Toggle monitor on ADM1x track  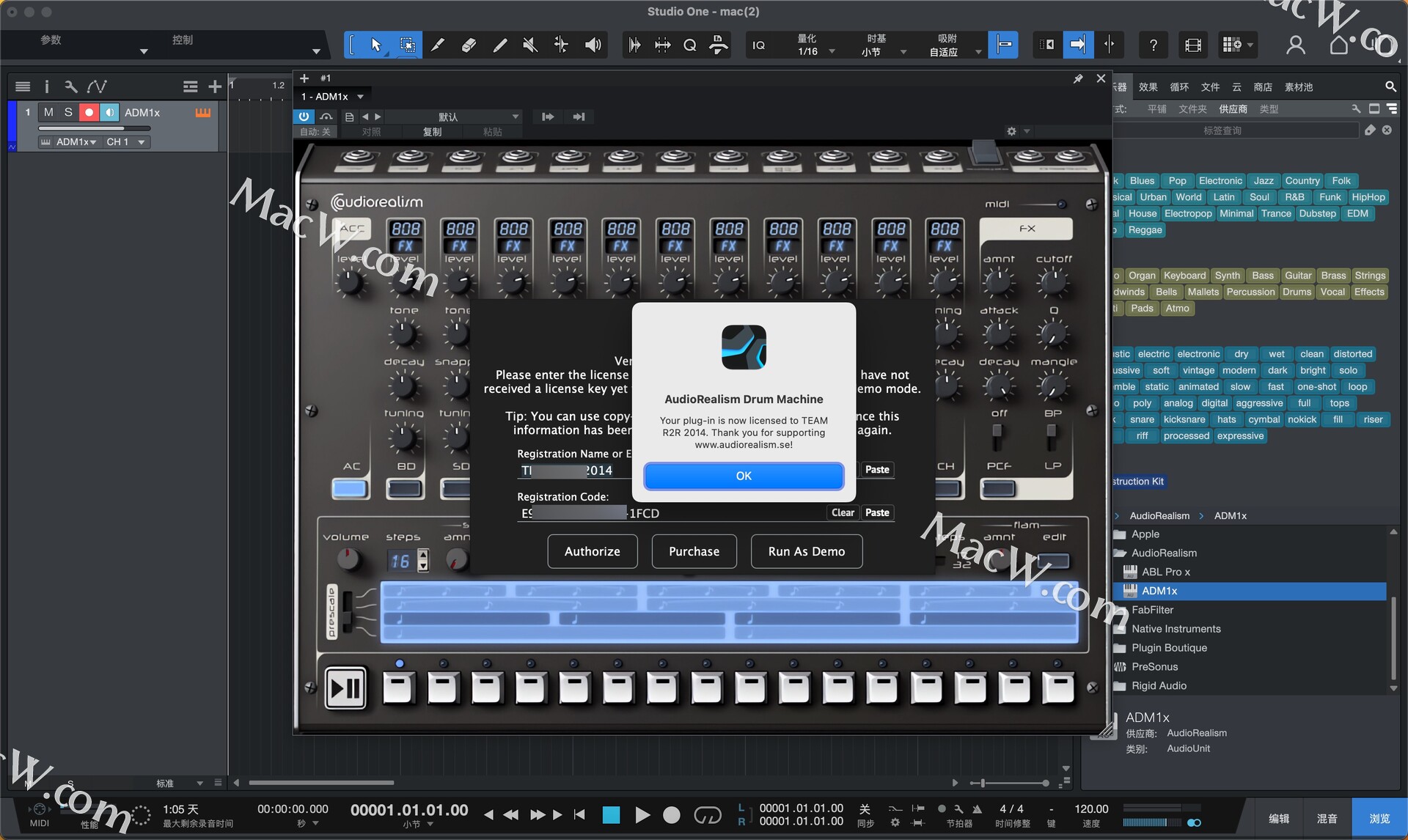(x=109, y=112)
